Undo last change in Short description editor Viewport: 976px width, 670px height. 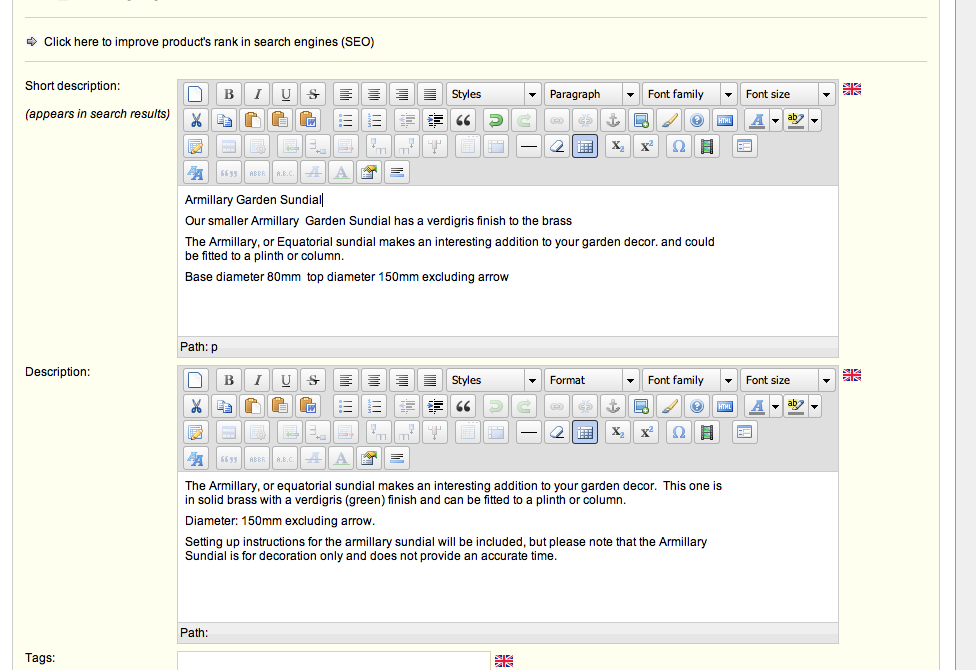495,120
